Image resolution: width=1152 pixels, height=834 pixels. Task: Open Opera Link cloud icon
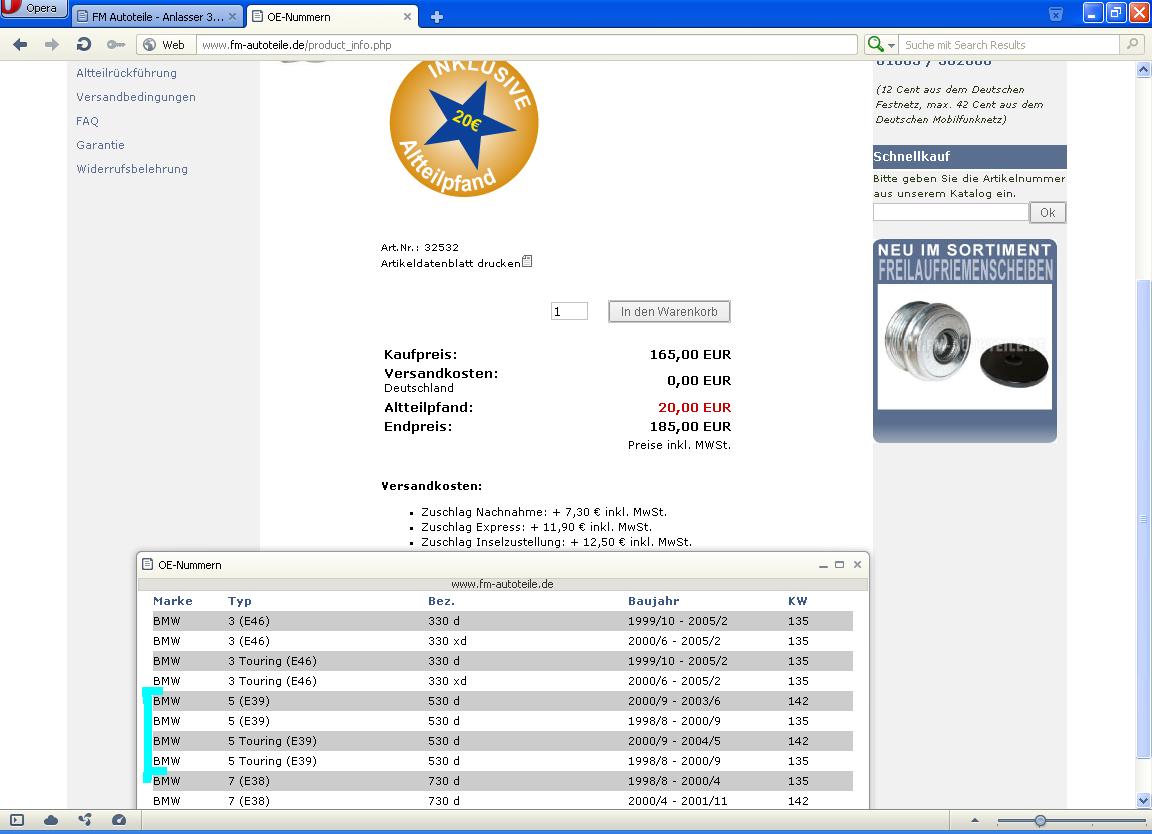[x=51, y=820]
